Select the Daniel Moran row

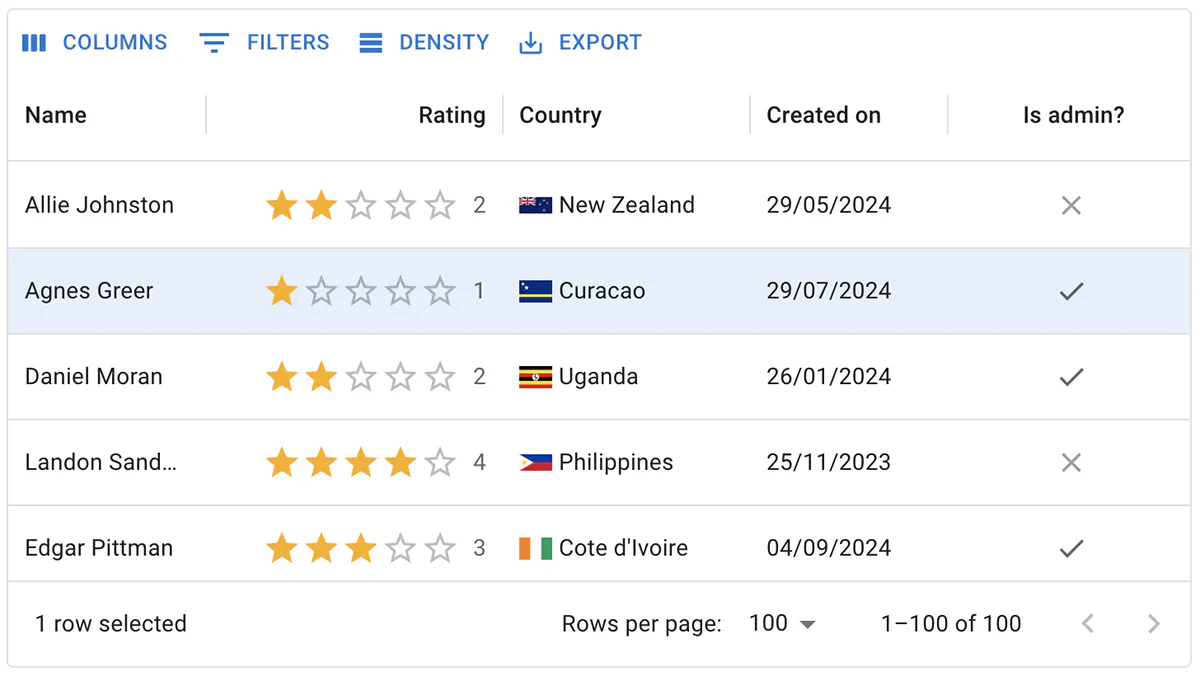pos(93,377)
